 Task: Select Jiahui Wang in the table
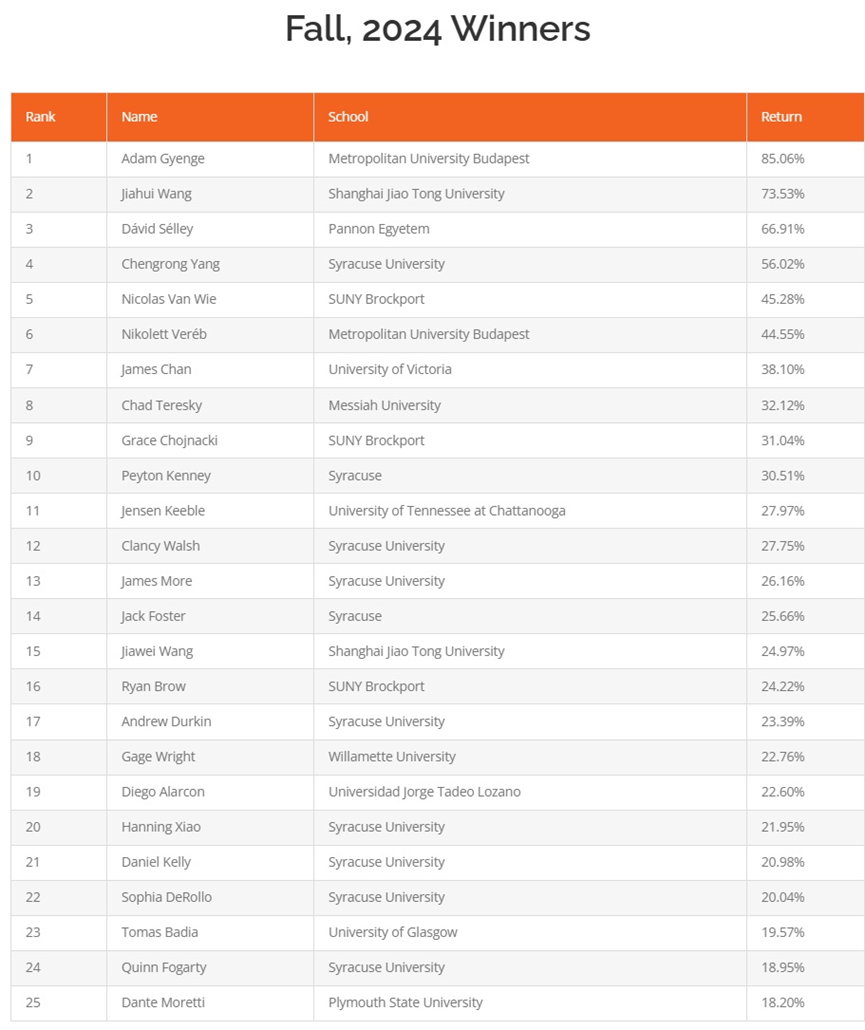[x=156, y=194]
